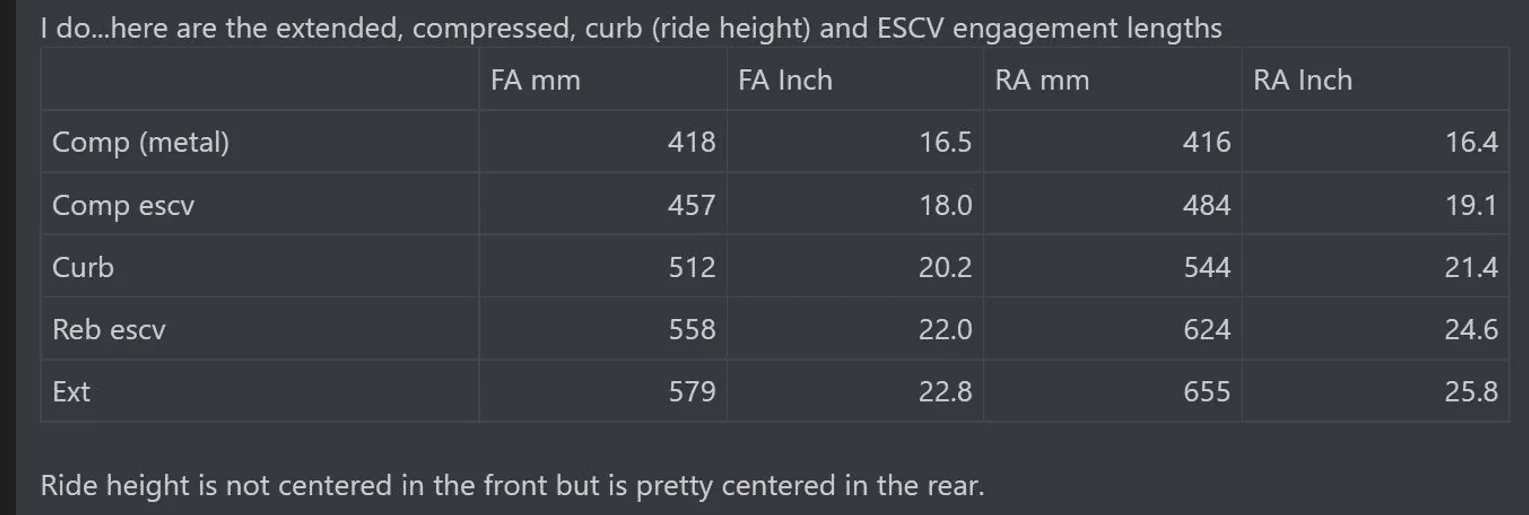Select the 457 FA mm cell
Screen dimensions: 1529x515
click(x=692, y=205)
